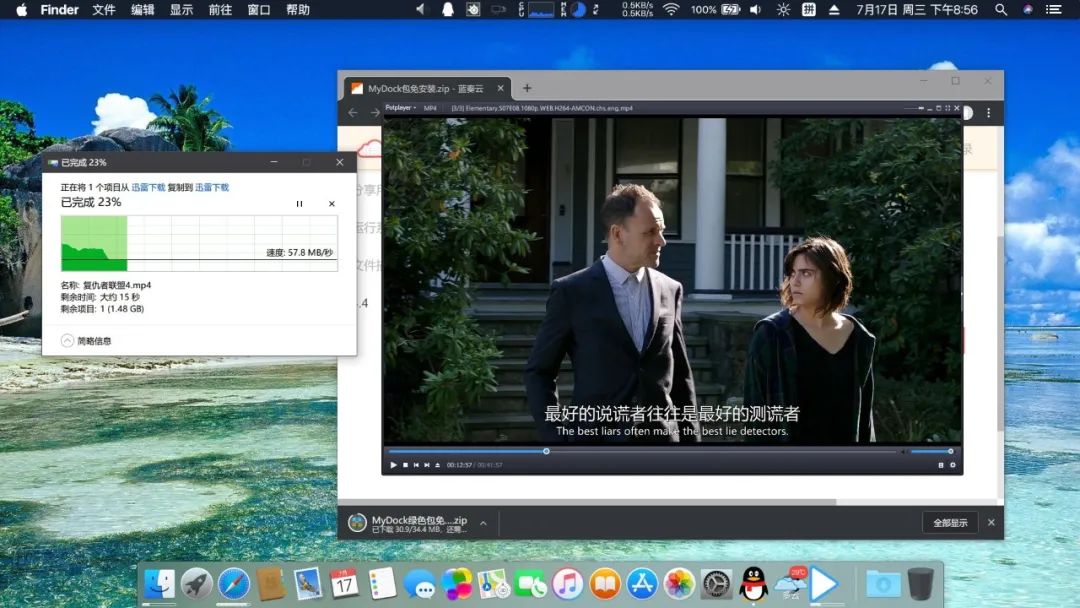Open Spotlight search magnifier
This screenshot has width=1080, height=608.
tap(1001, 10)
